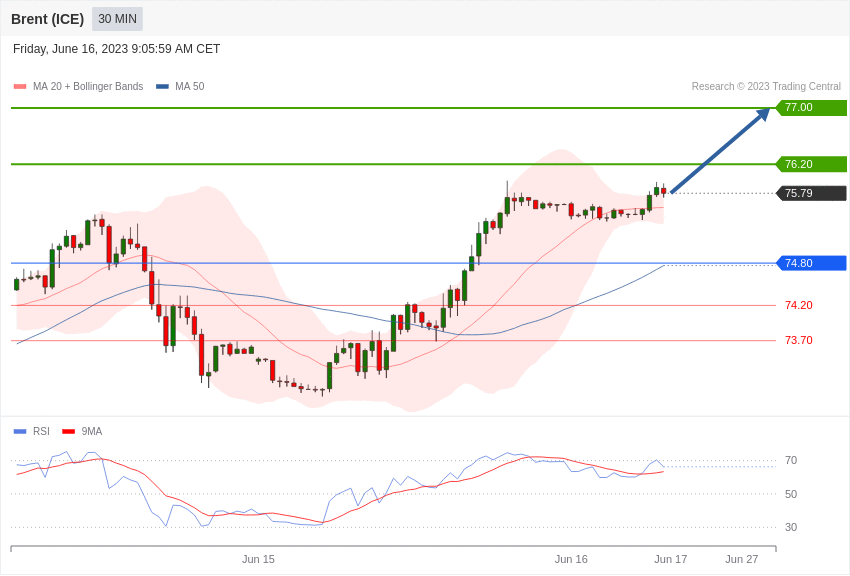850x576 pixels.
Task: Click the RSI 70 axis label
Action: 791,461
